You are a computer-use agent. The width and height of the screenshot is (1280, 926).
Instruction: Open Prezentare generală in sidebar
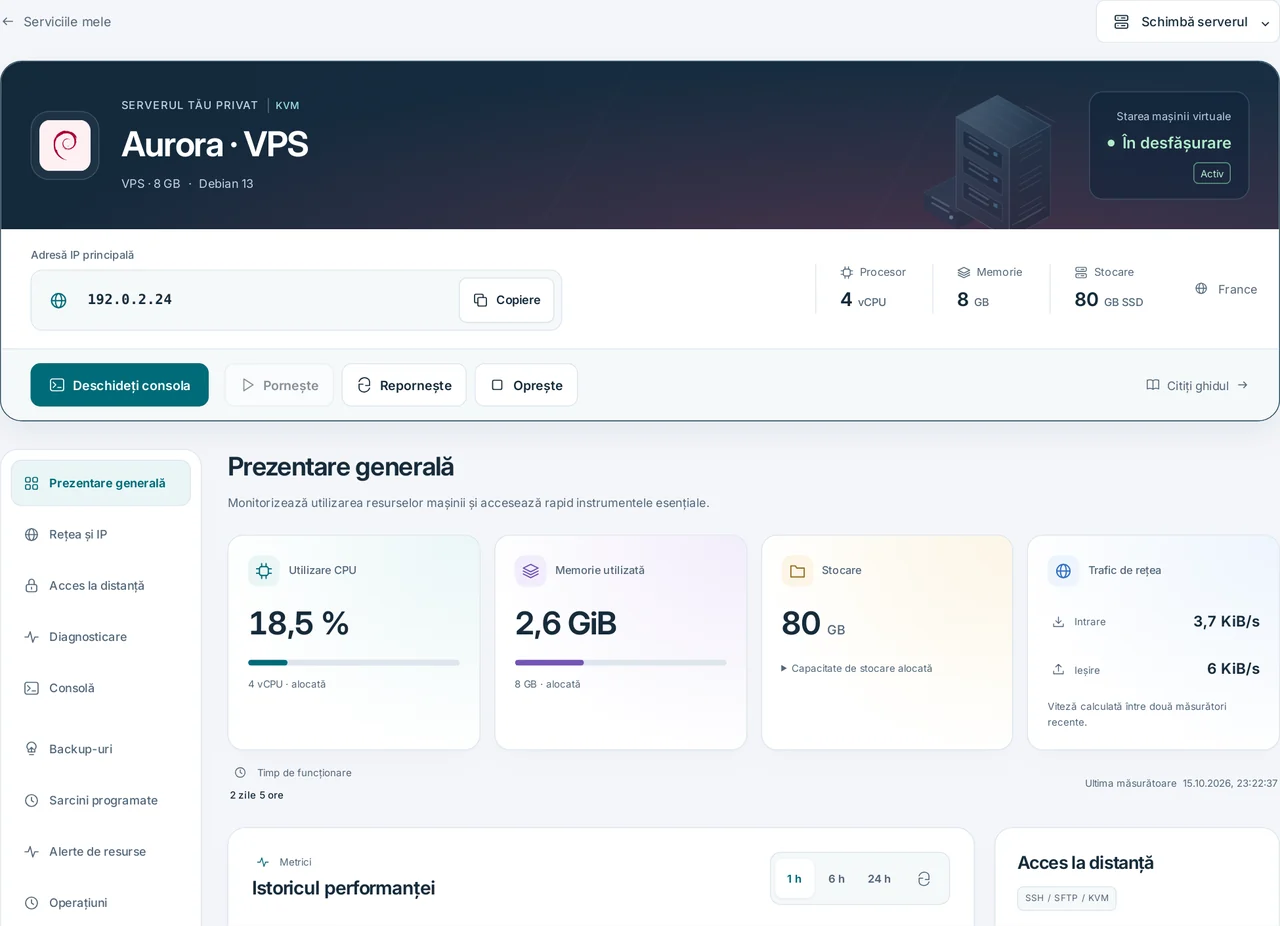101,483
